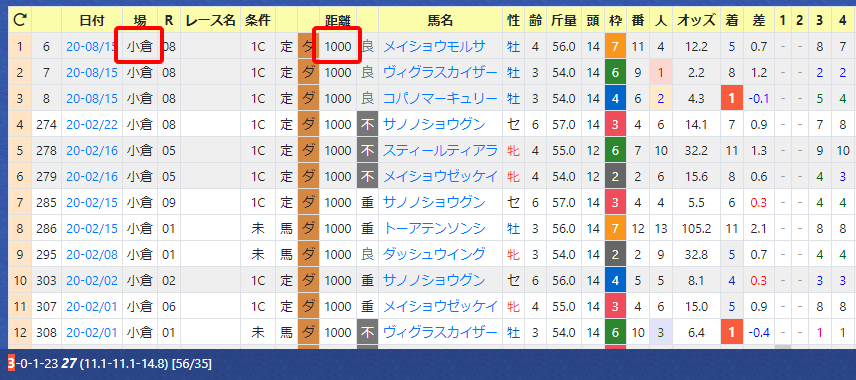Click the 着 column header
856x380 pixels.
click(732, 21)
